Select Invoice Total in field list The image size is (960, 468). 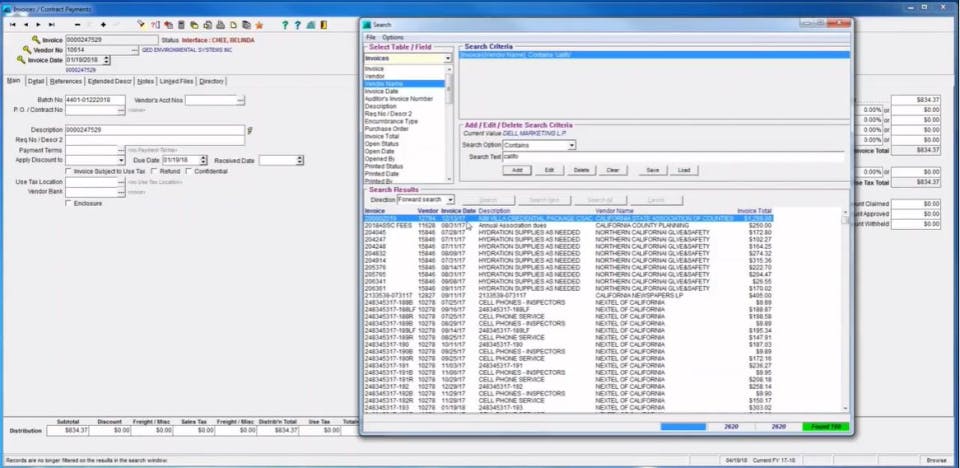click(383, 137)
